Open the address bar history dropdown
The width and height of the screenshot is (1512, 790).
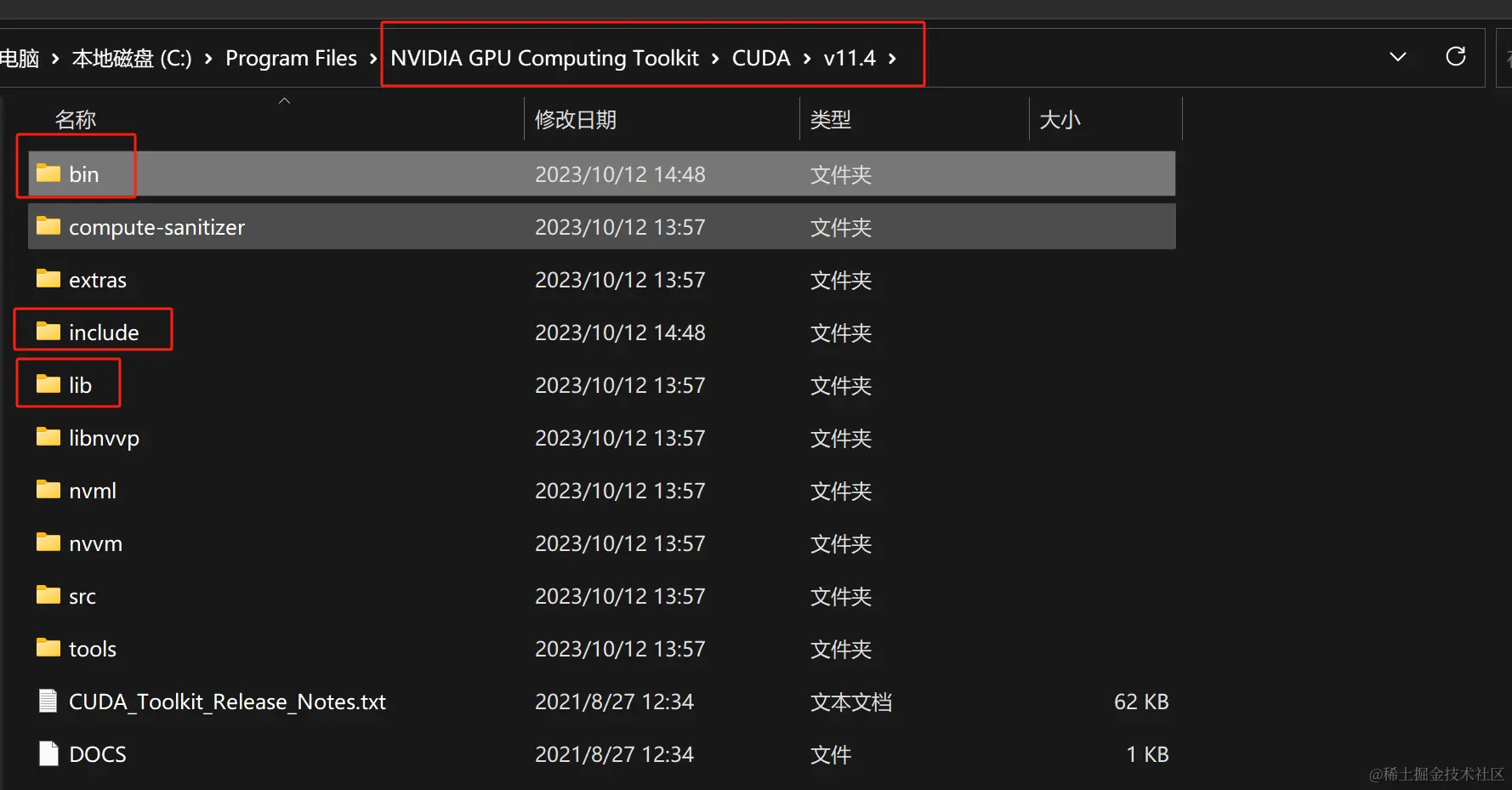point(1398,57)
